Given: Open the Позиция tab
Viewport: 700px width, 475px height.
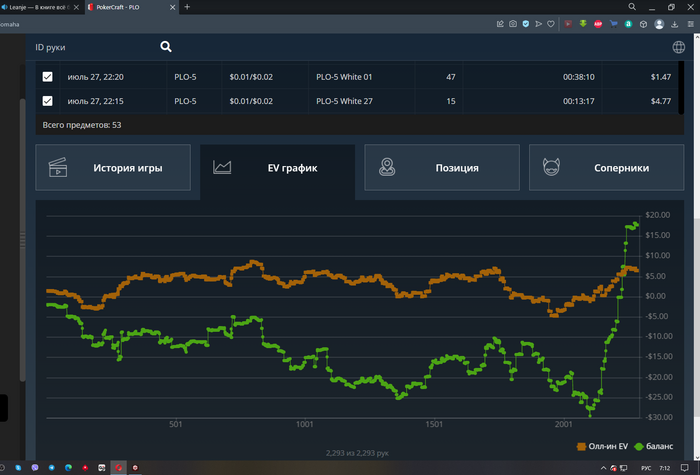Looking at the screenshot, I should (442, 167).
